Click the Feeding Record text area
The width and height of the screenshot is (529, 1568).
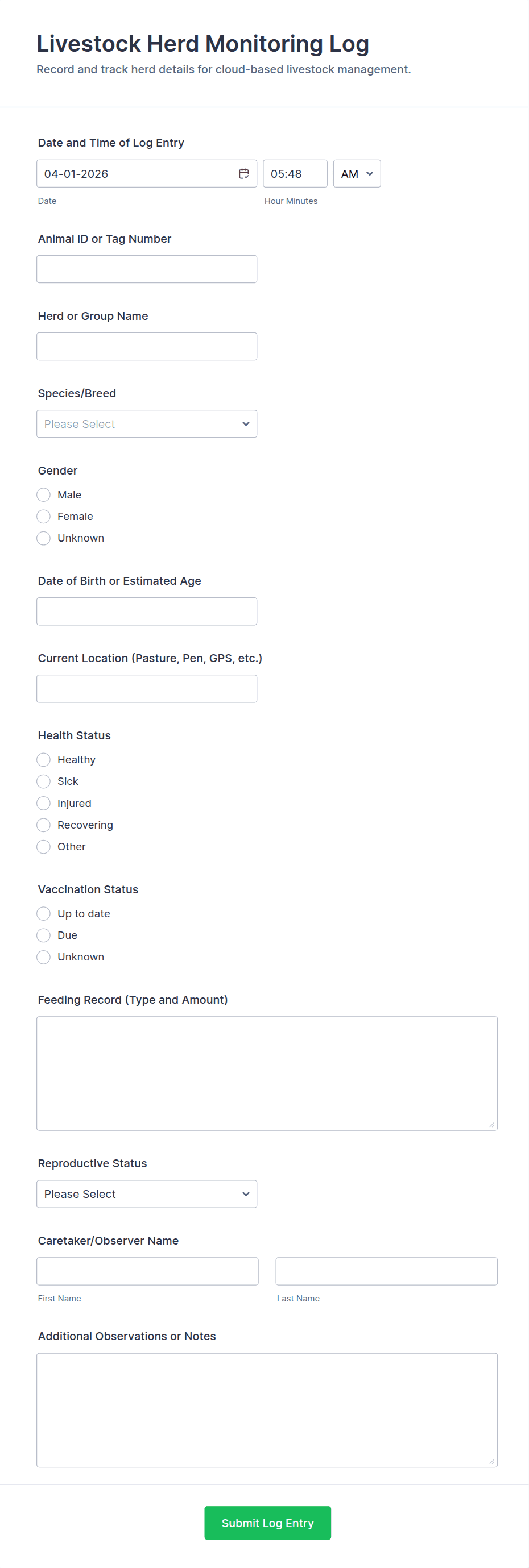click(x=267, y=1073)
